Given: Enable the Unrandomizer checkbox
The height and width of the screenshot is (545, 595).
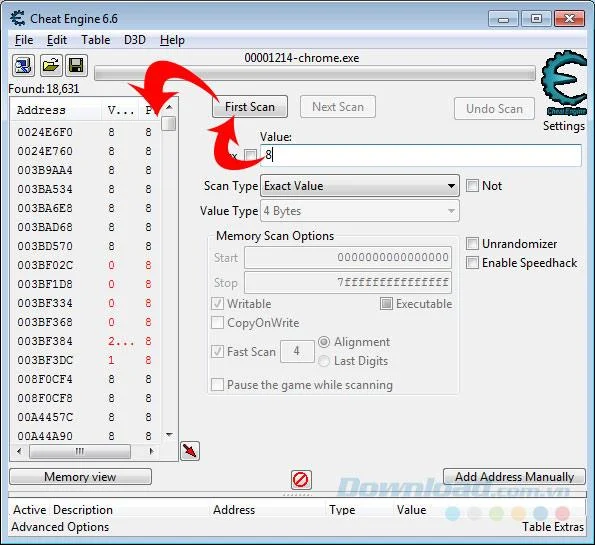Looking at the screenshot, I should (472, 243).
